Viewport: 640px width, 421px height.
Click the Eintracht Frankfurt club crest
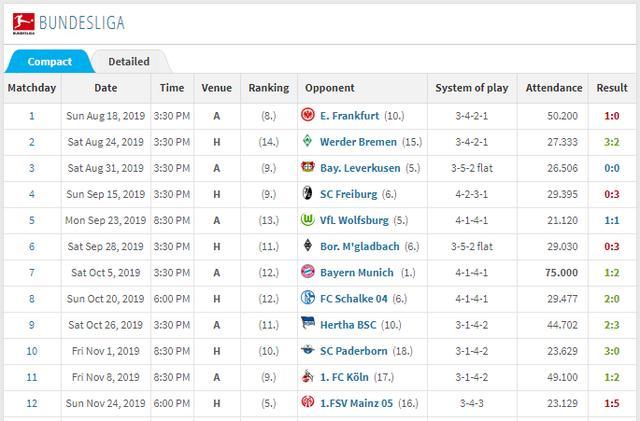(x=308, y=116)
